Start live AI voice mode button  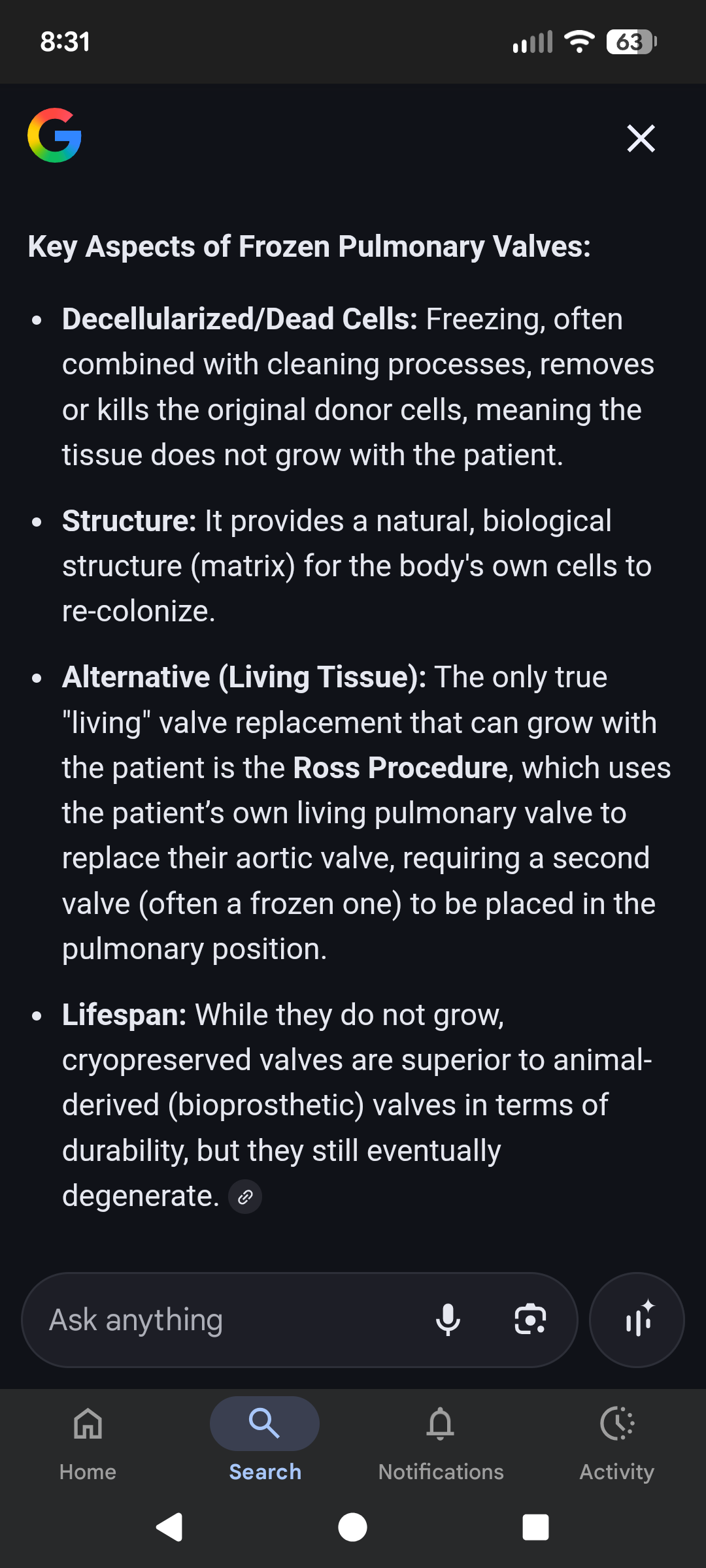637,1320
